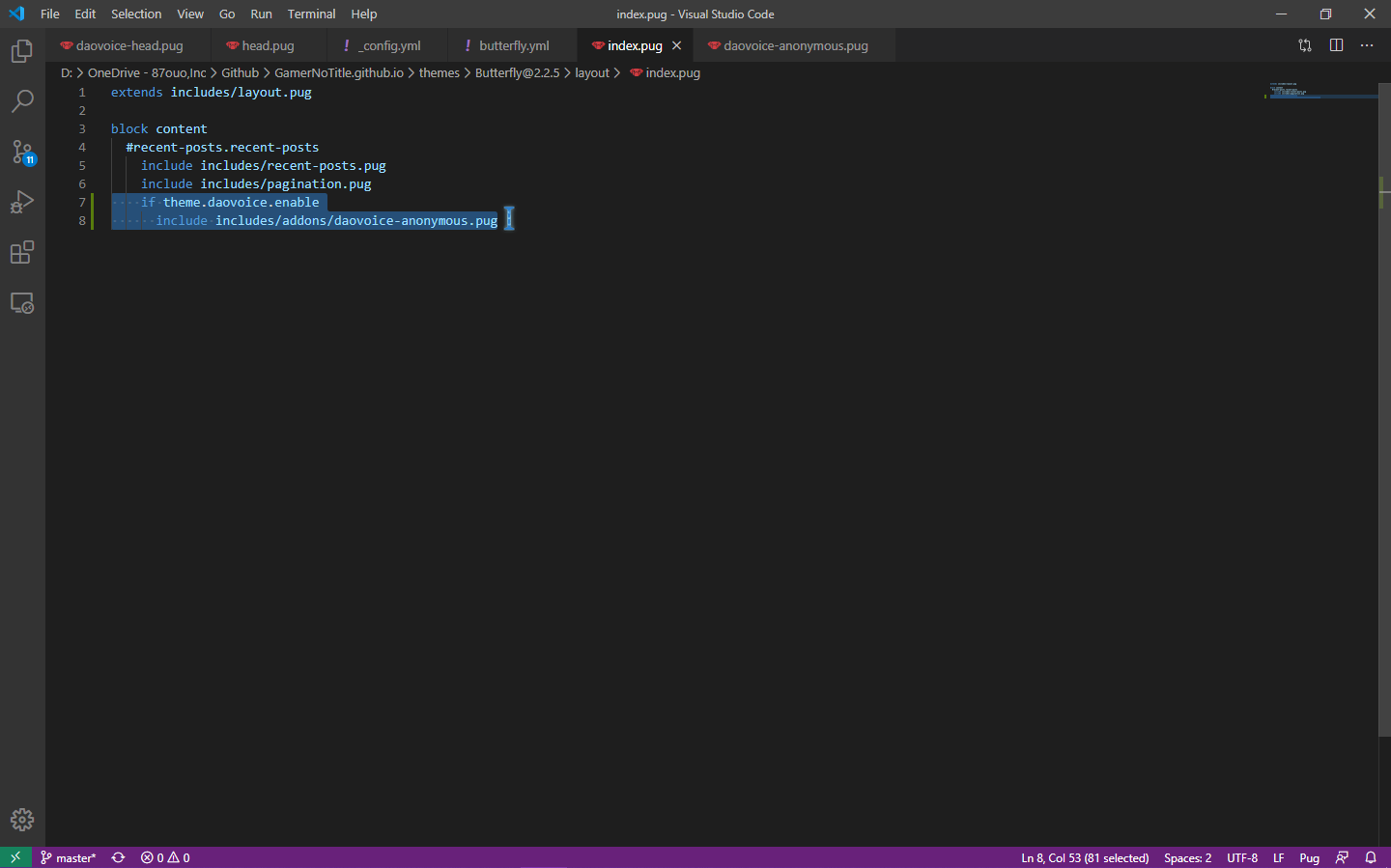The height and width of the screenshot is (868, 1391).
Task: Open the Run and Debug view
Action: pos(21,202)
